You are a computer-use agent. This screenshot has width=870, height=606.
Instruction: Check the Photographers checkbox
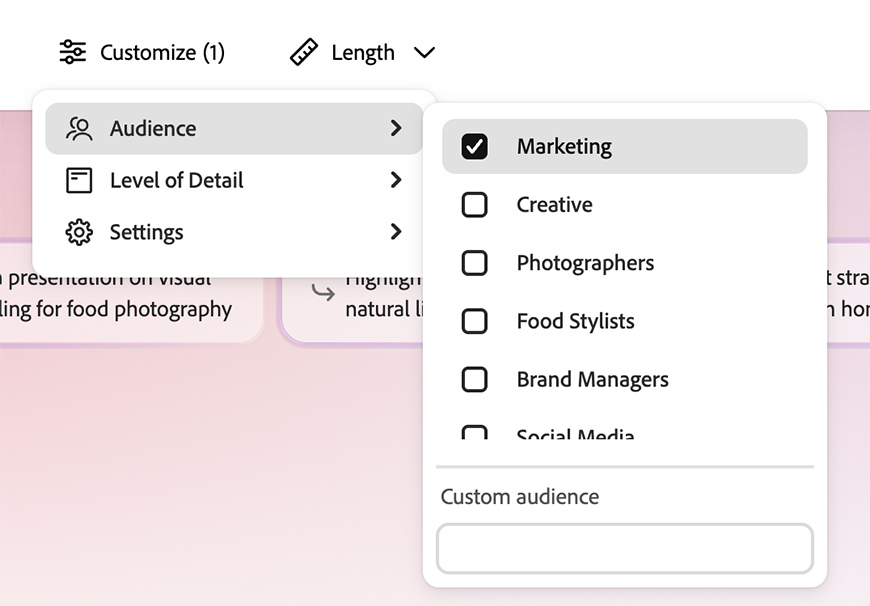(x=474, y=263)
